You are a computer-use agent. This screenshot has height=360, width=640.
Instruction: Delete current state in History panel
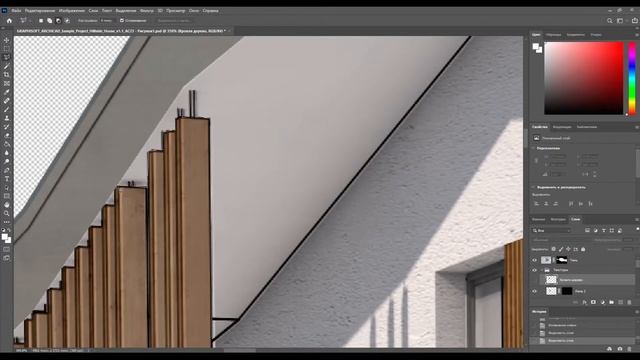[629, 349]
